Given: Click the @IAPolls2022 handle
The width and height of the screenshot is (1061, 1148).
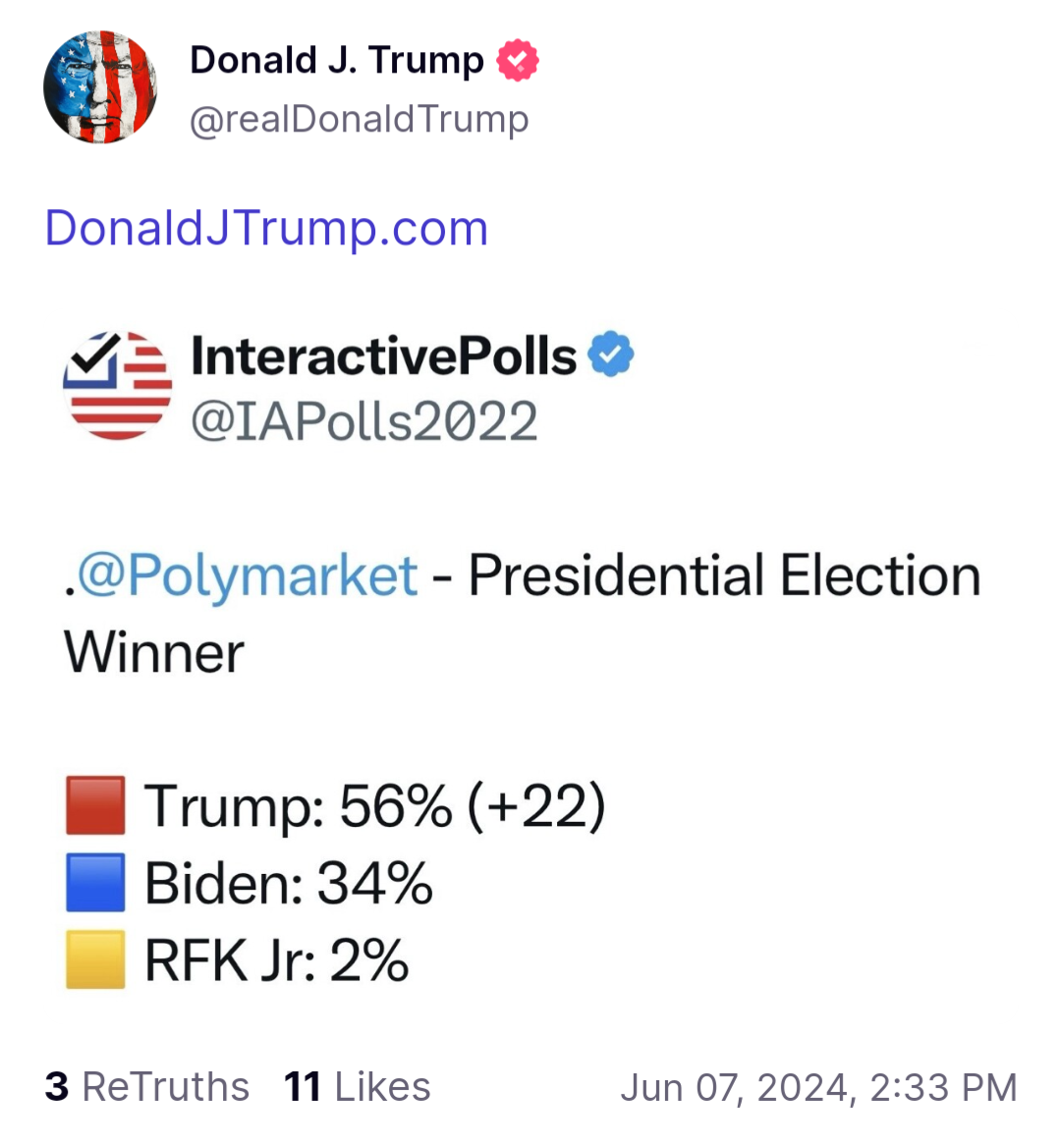Looking at the screenshot, I should [363, 421].
